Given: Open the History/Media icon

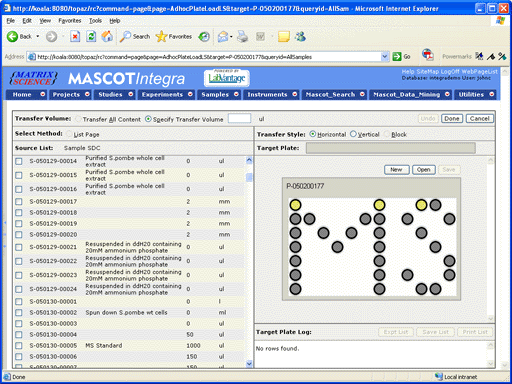Looking at the screenshot, I should coord(204,36).
